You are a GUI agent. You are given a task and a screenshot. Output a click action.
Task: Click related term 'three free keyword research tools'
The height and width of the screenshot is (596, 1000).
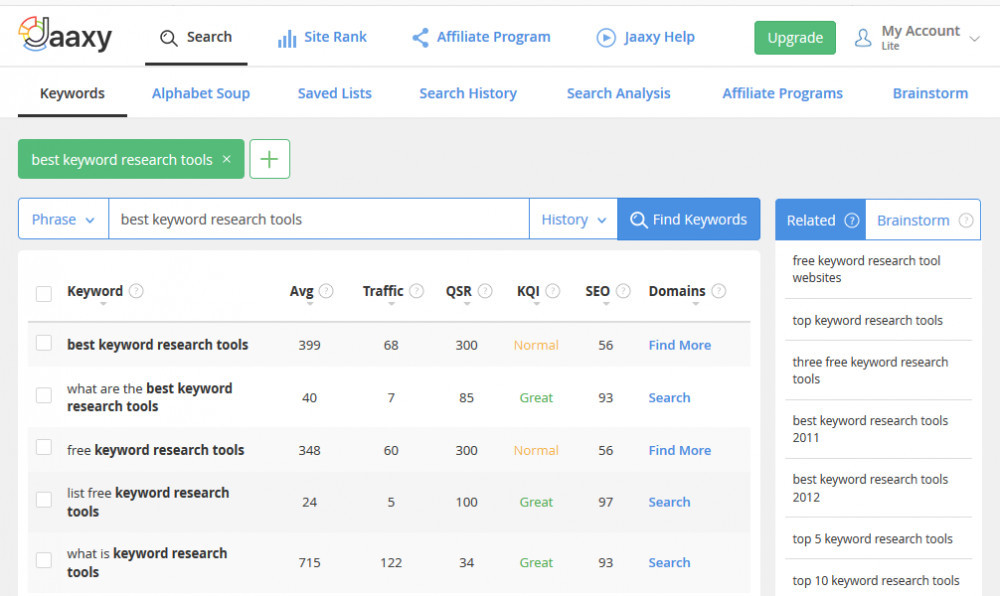pos(871,370)
